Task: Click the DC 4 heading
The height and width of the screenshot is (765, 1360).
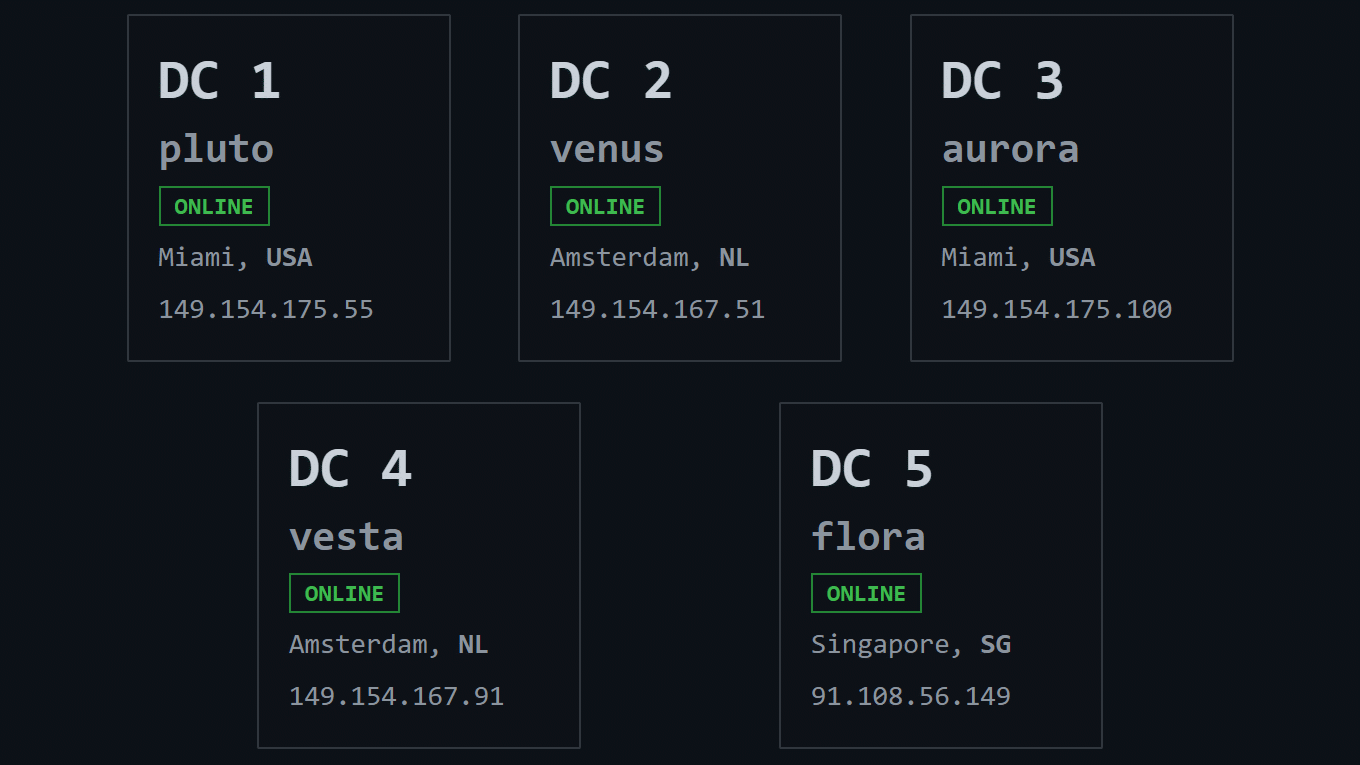Action: point(350,468)
